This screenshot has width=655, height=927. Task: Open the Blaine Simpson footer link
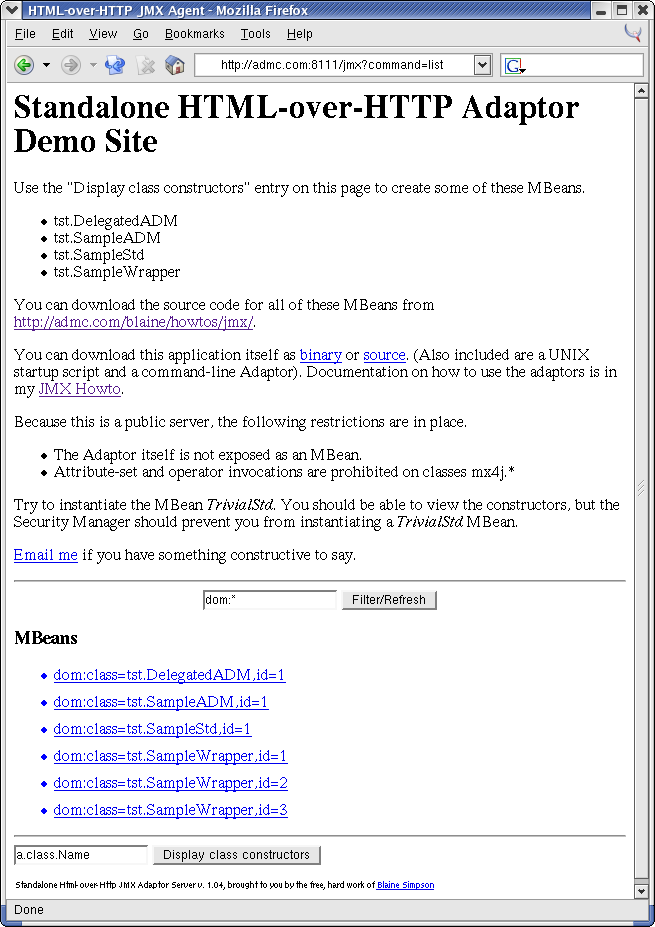(406, 885)
